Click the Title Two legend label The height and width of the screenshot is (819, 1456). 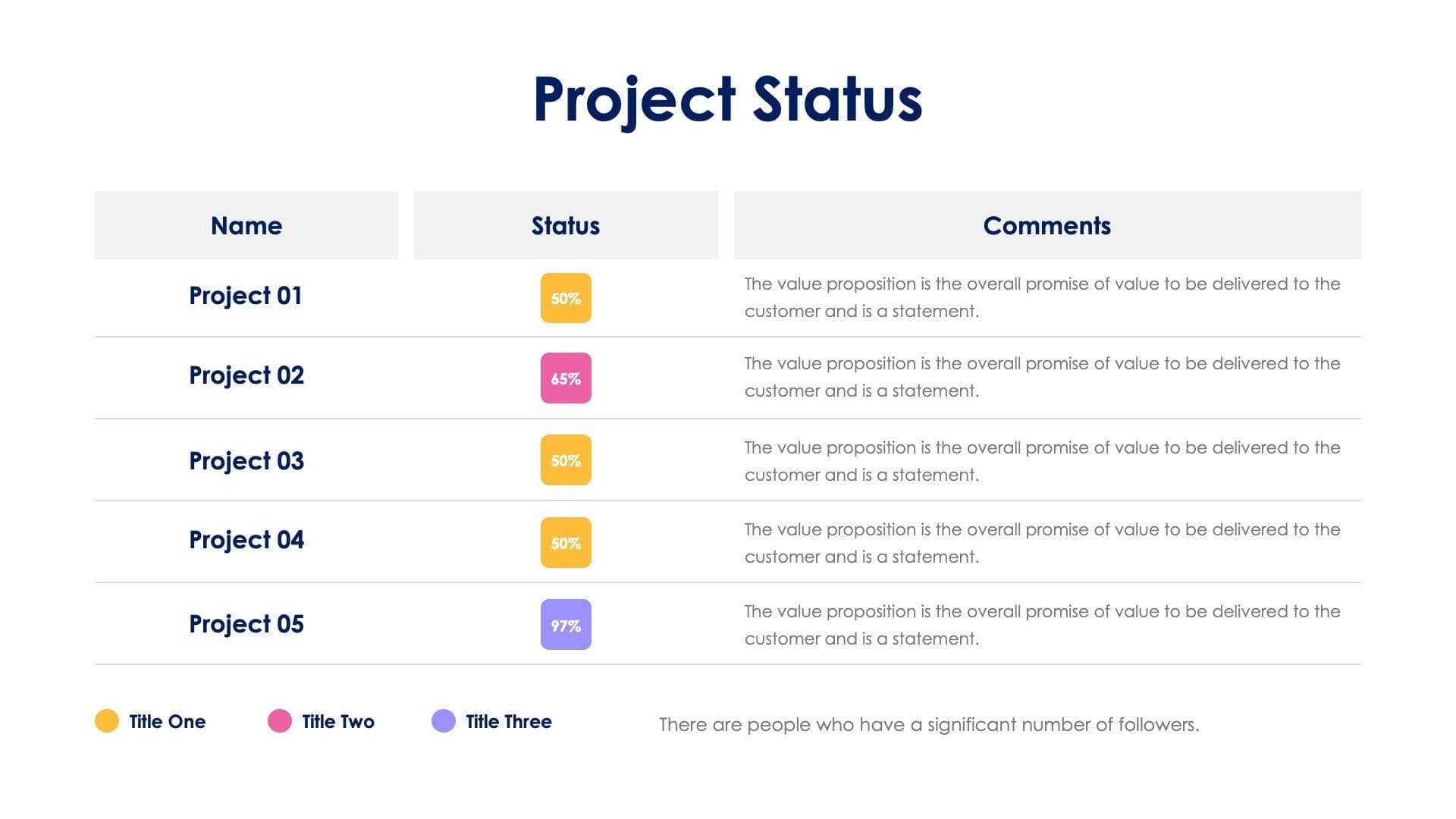338,722
